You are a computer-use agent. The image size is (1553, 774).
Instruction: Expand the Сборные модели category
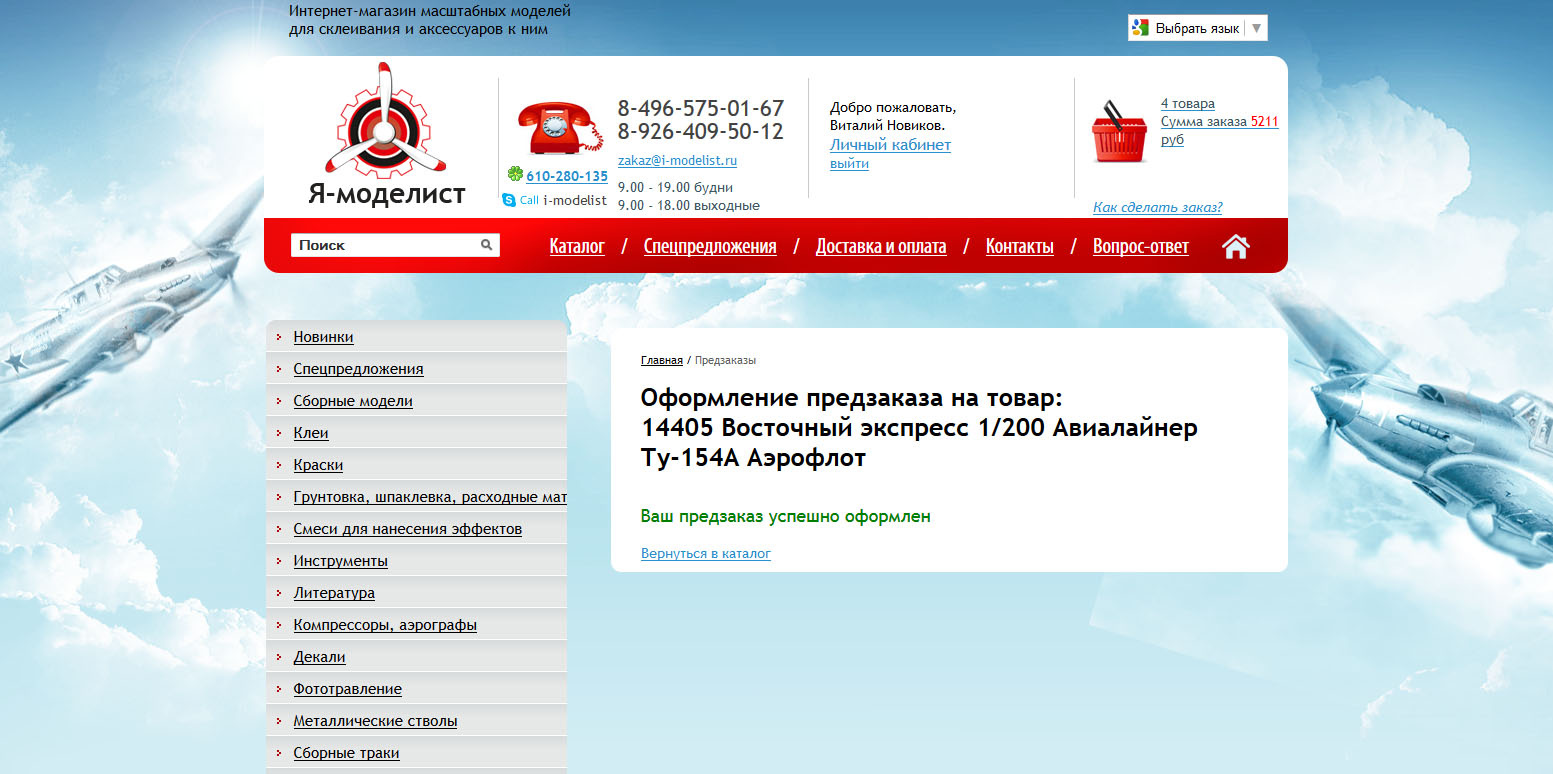click(x=352, y=400)
